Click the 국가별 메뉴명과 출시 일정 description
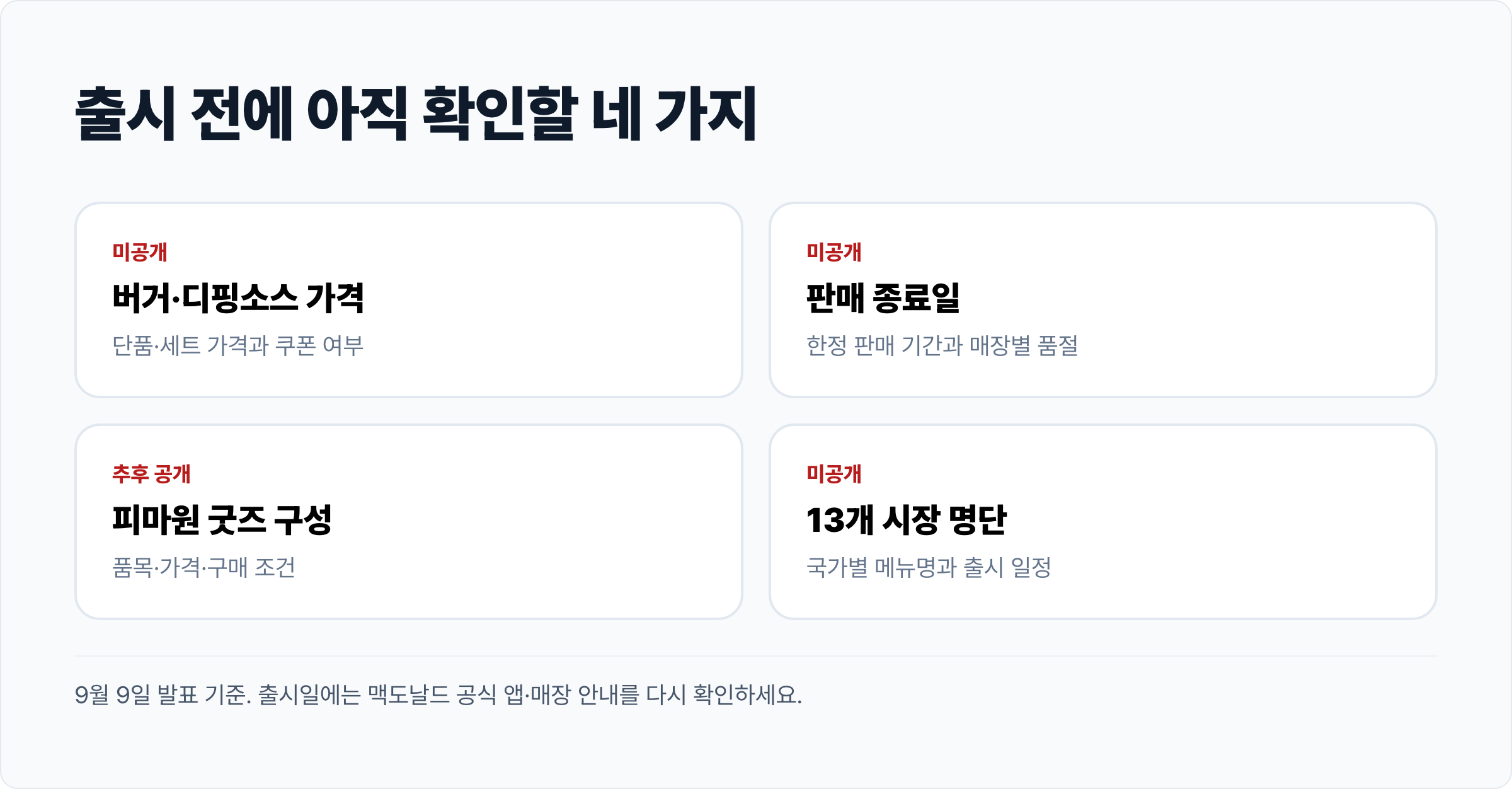This screenshot has width=1512, height=789. (x=929, y=567)
